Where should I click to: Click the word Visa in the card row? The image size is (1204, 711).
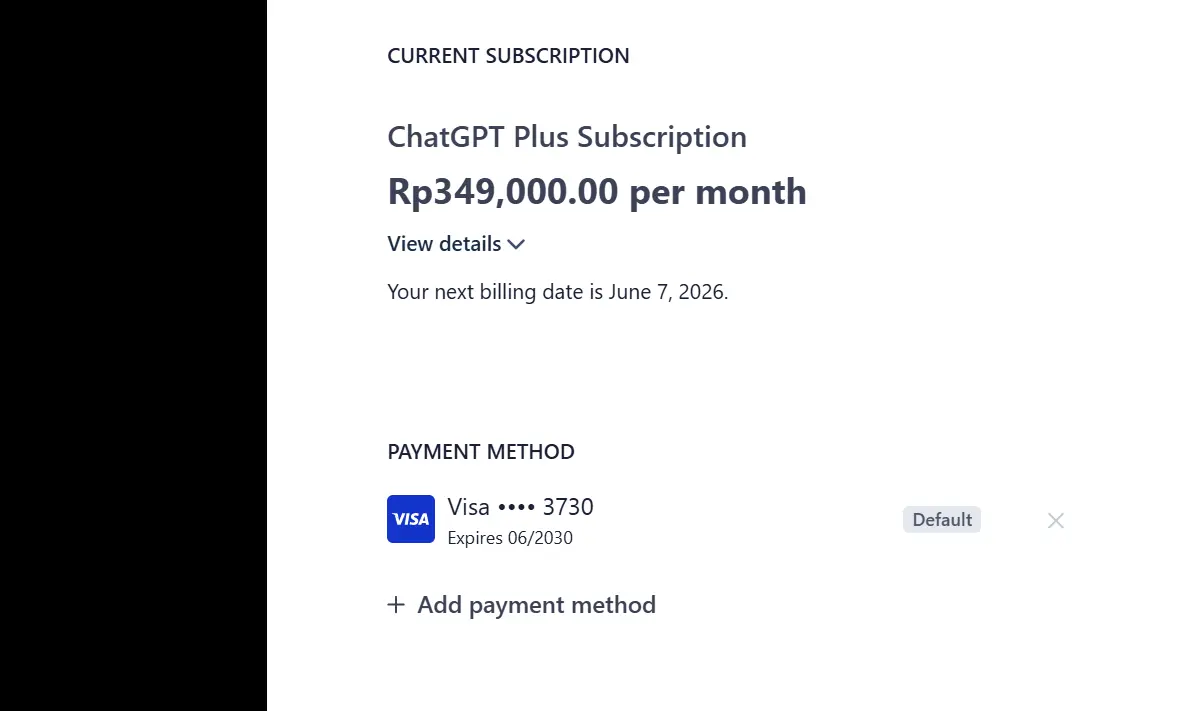[x=468, y=507]
